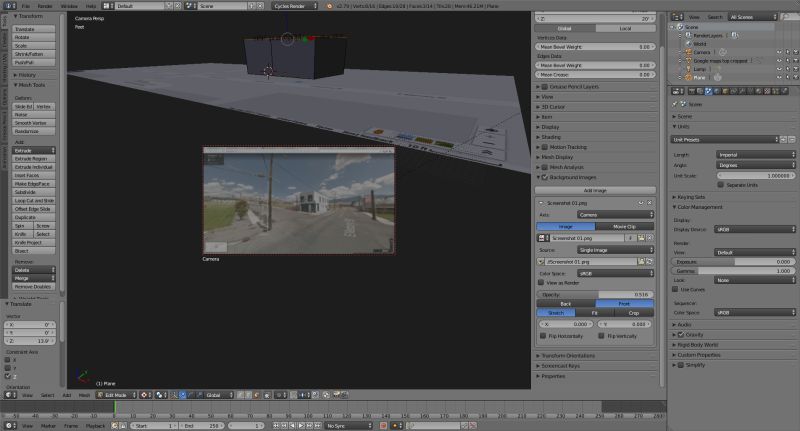
Task: Open the Render properties tab icon
Action: click(x=692, y=91)
